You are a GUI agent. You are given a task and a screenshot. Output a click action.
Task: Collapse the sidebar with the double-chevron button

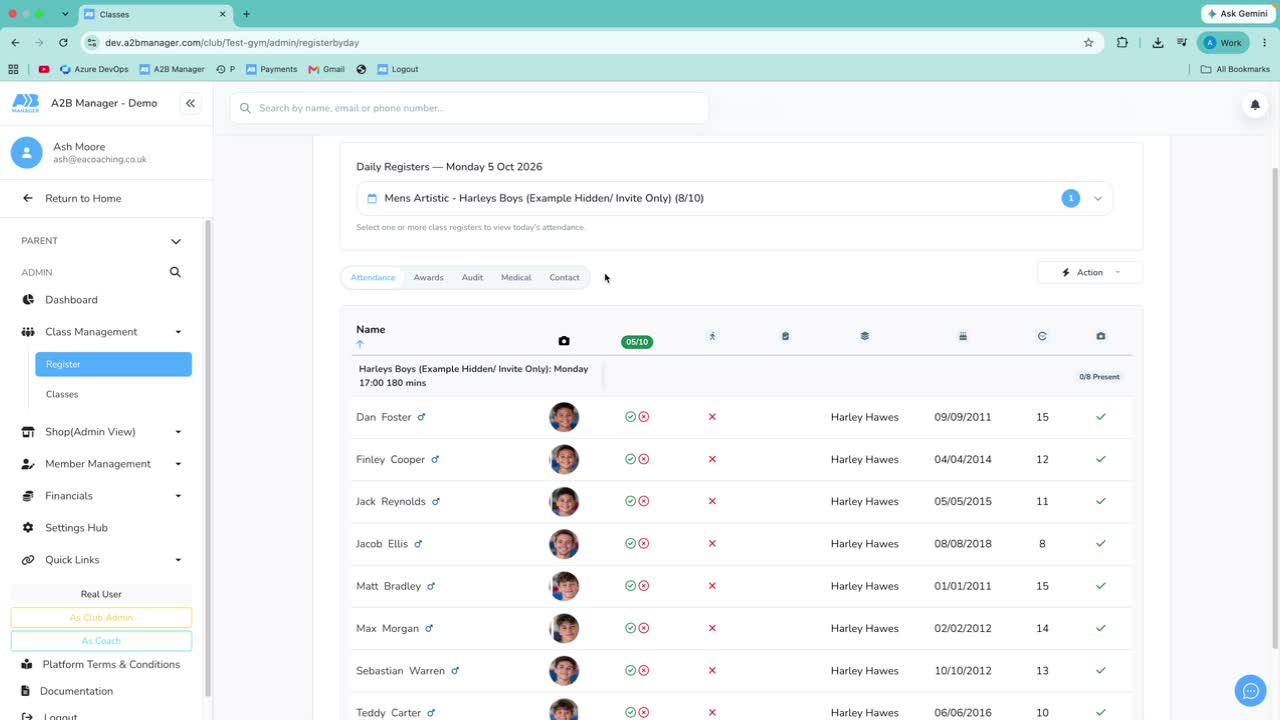[x=190, y=103]
